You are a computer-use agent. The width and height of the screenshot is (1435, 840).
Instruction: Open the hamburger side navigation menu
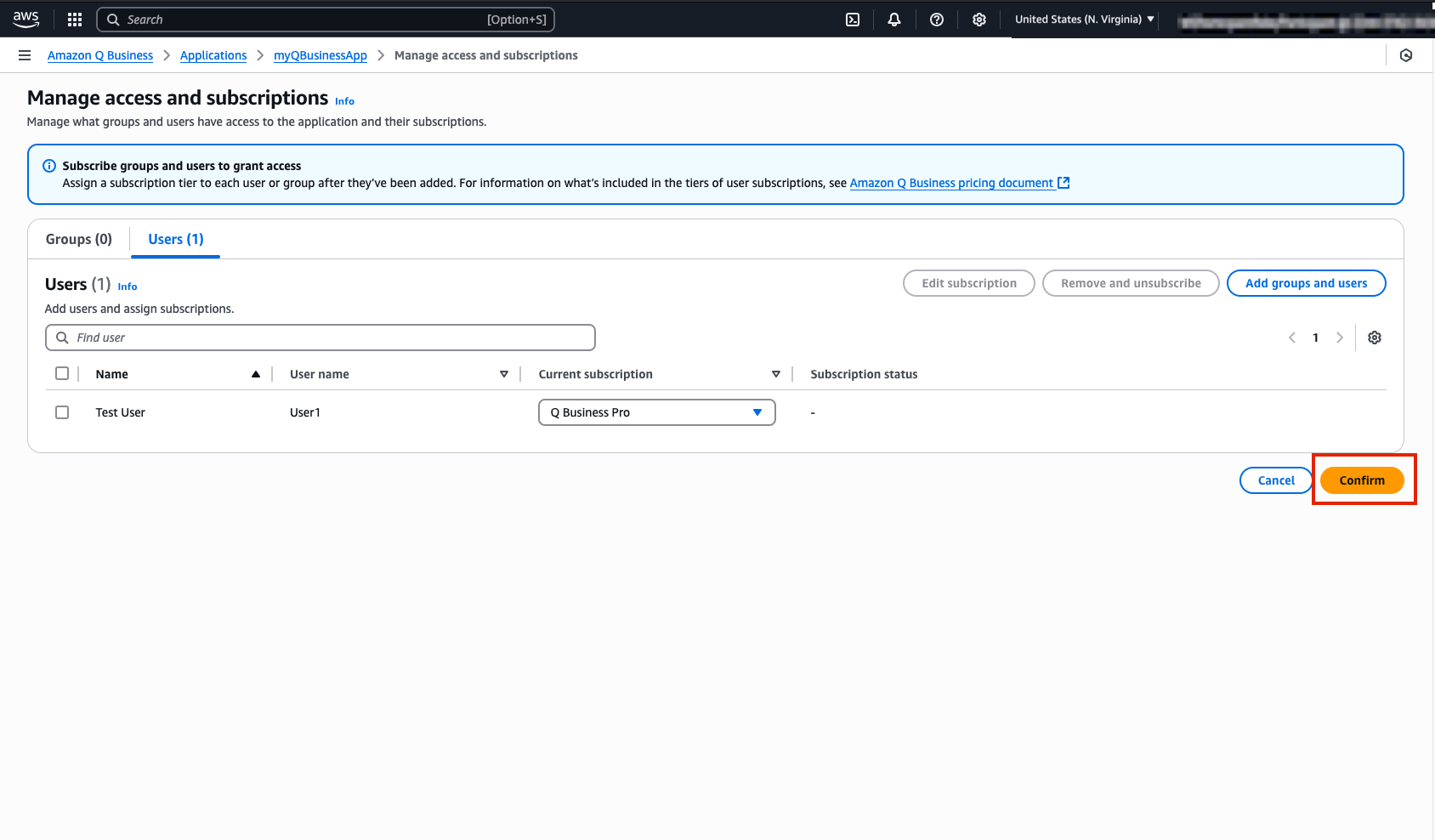coord(25,55)
